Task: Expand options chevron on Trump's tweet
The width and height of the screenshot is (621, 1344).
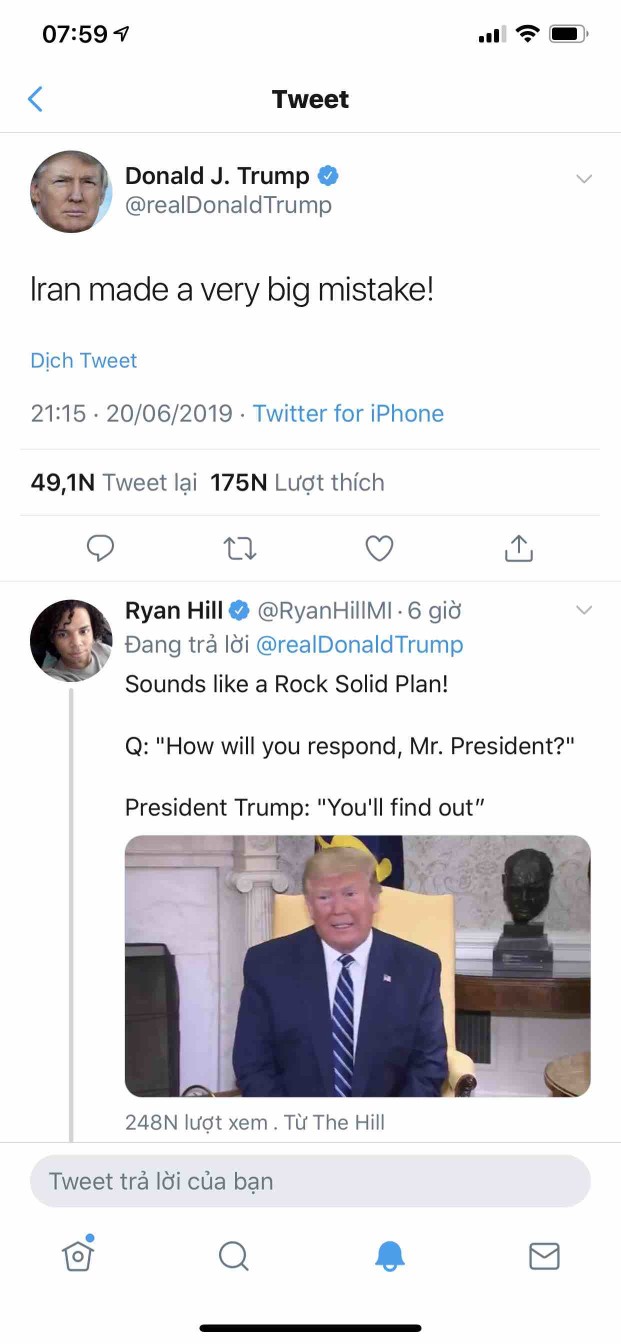Action: click(584, 179)
